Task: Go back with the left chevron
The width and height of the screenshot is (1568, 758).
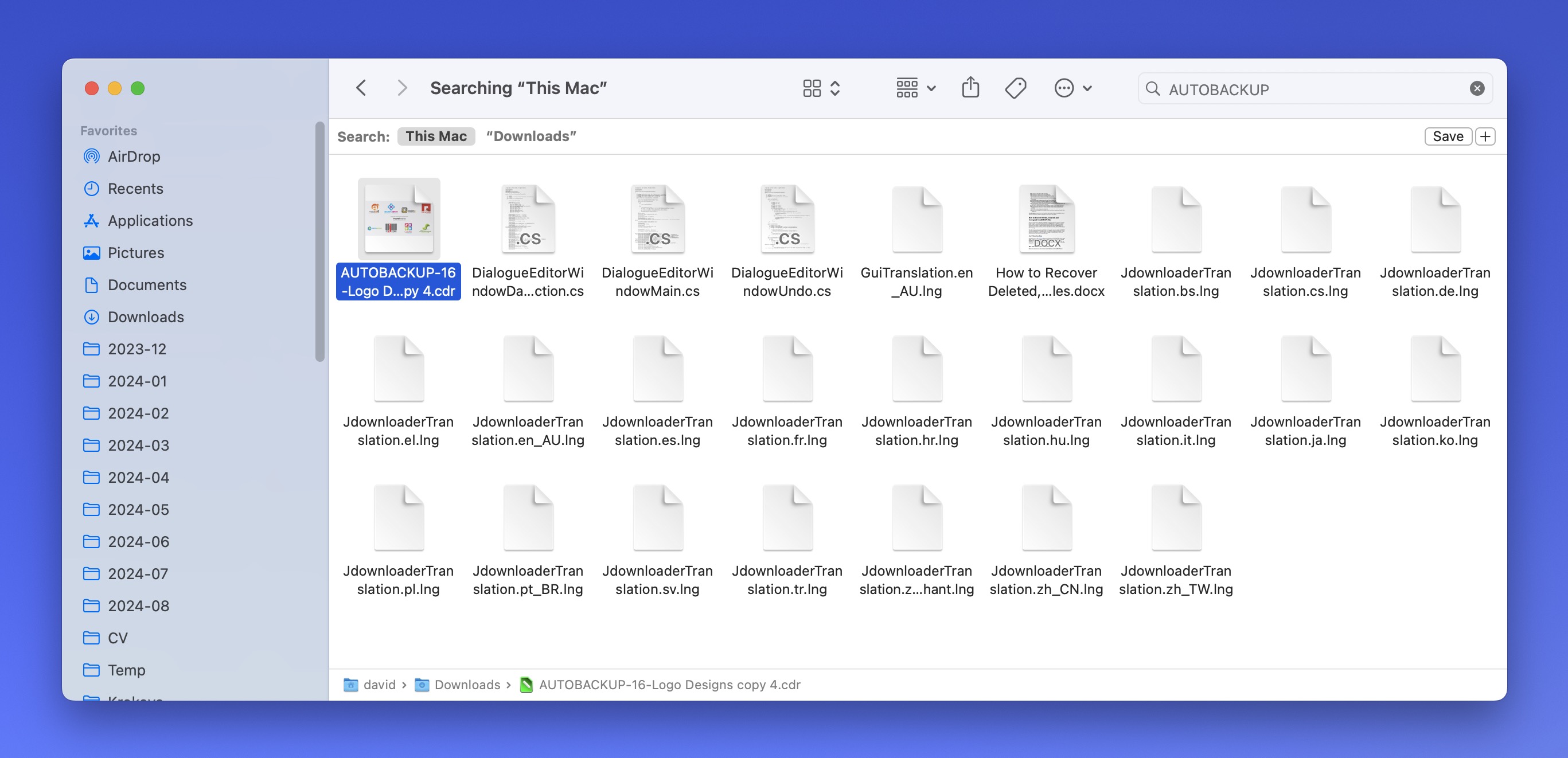Action: coord(361,88)
